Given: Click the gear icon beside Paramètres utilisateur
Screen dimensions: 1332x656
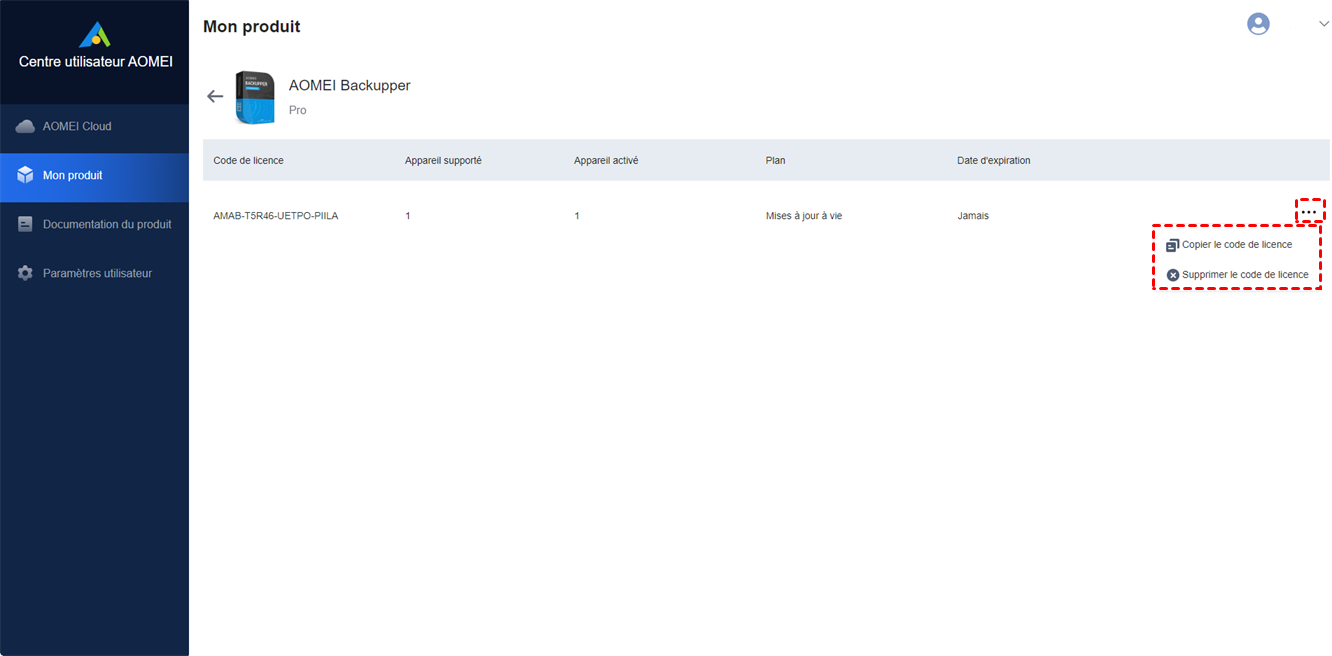Looking at the screenshot, I should [25, 273].
